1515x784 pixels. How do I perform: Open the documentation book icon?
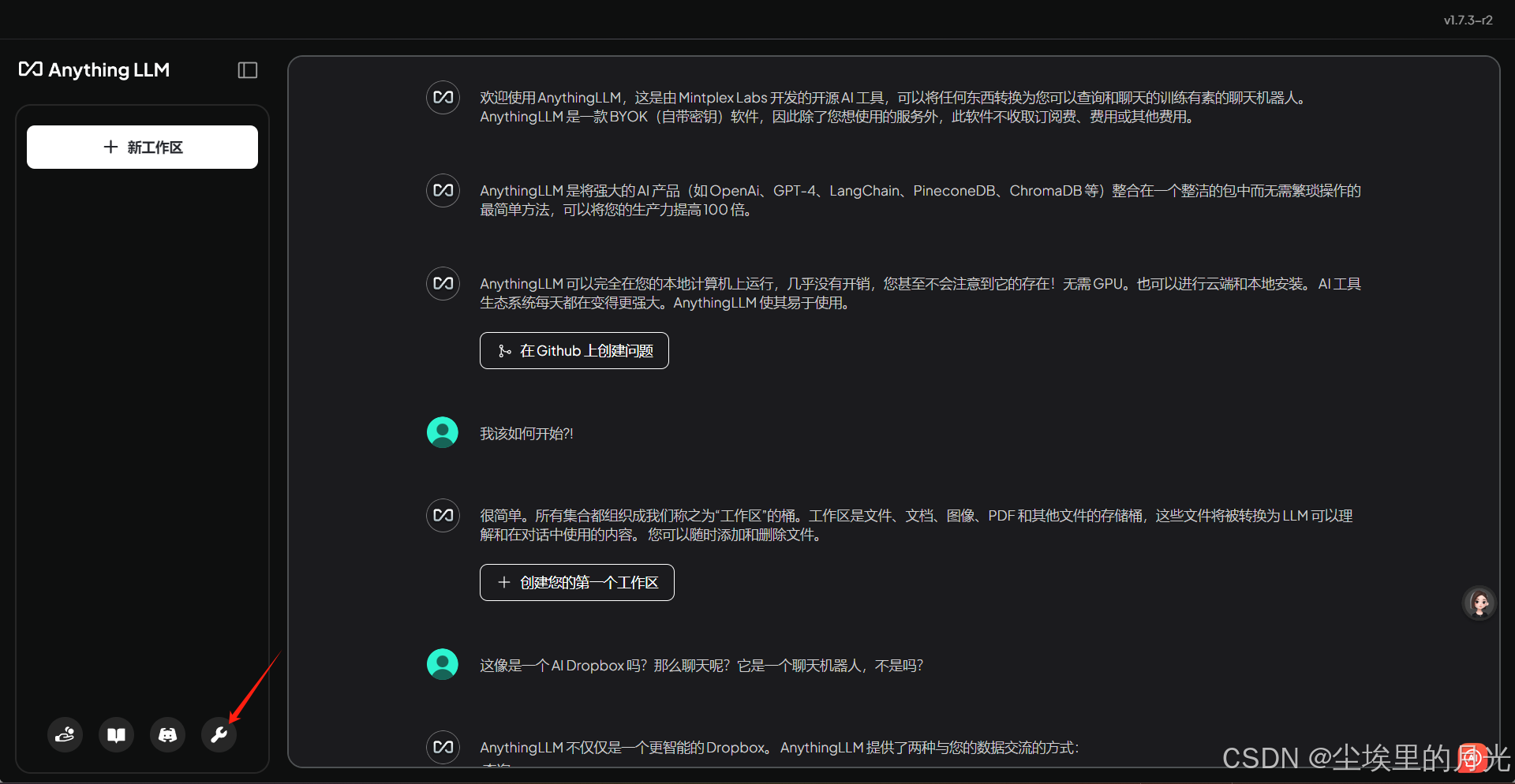117,735
